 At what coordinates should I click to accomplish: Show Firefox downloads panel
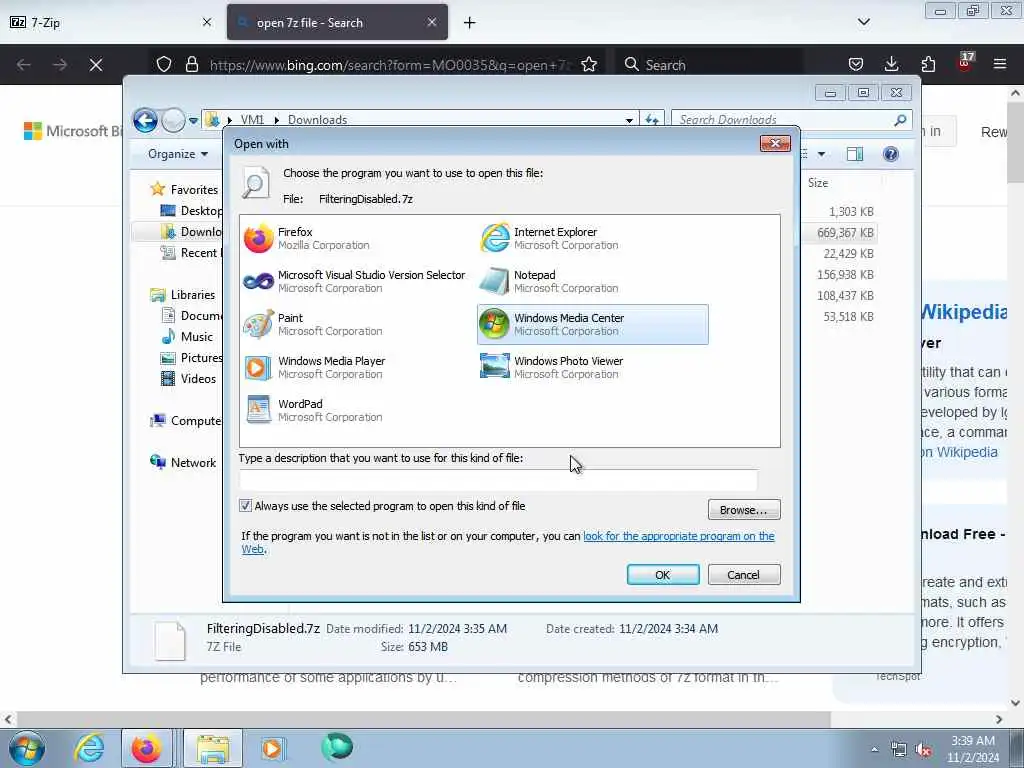[891, 64]
